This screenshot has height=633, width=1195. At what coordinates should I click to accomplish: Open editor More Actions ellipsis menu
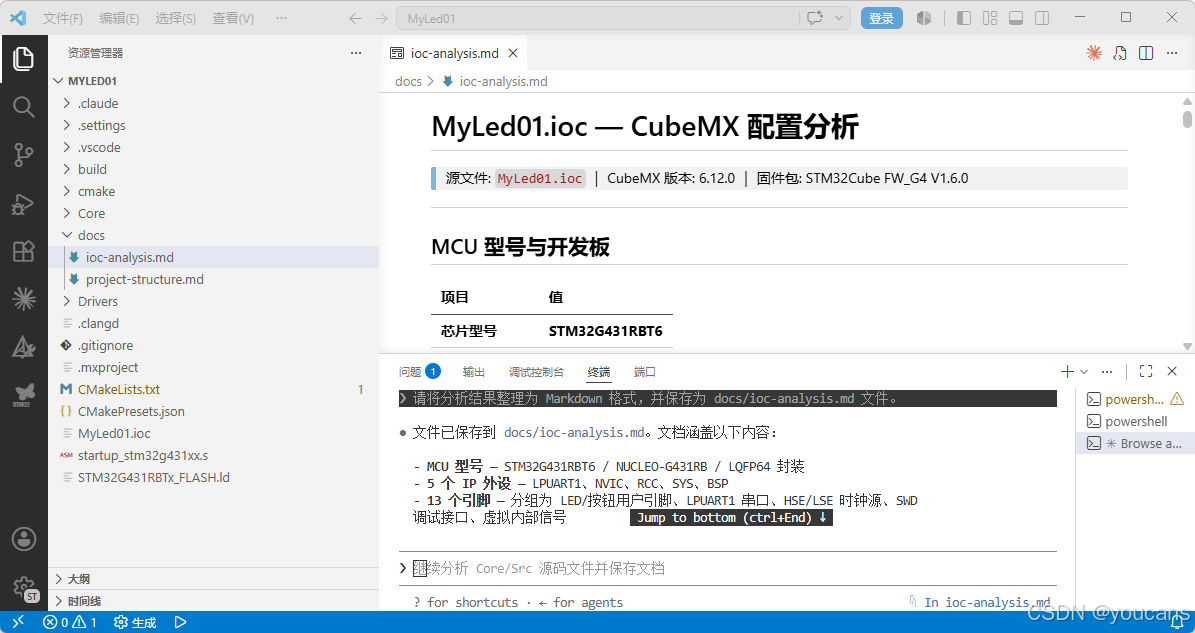(x=1172, y=53)
